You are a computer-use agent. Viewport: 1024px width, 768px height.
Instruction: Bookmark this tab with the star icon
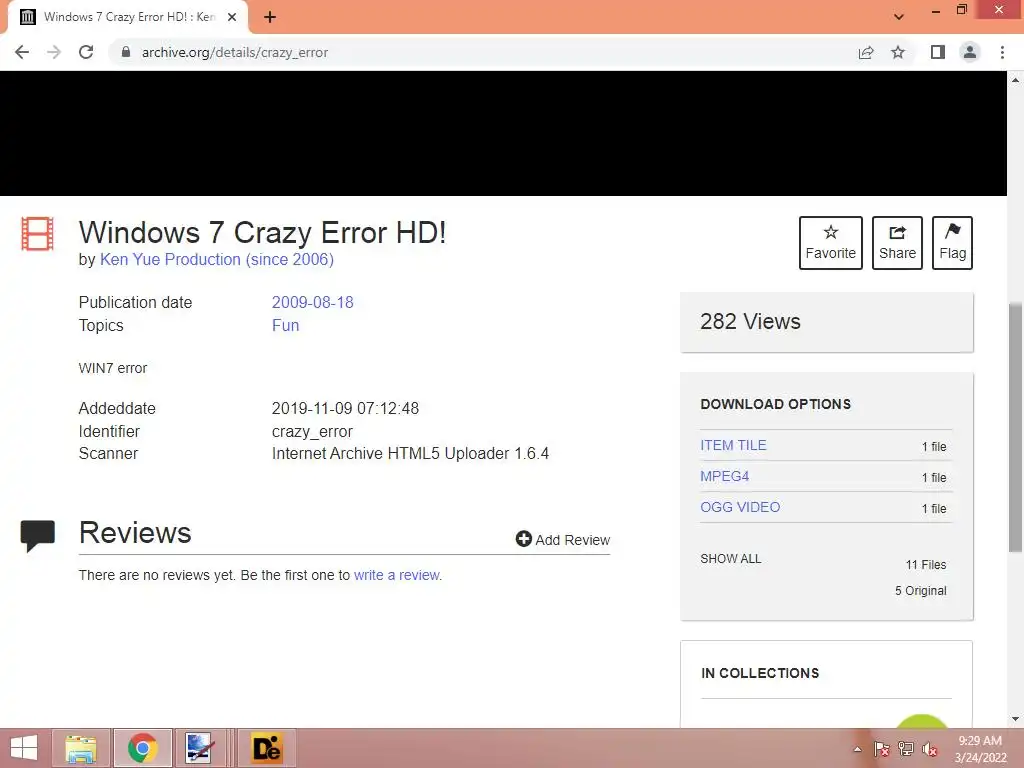[898, 52]
